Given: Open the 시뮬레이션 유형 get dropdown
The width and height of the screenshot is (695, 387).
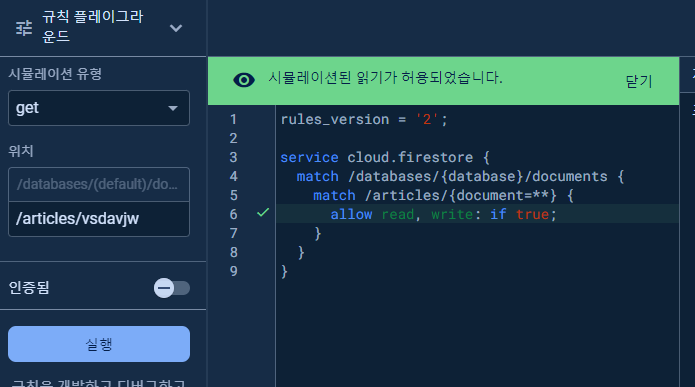Looking at the screenshot, I should 99,108.
